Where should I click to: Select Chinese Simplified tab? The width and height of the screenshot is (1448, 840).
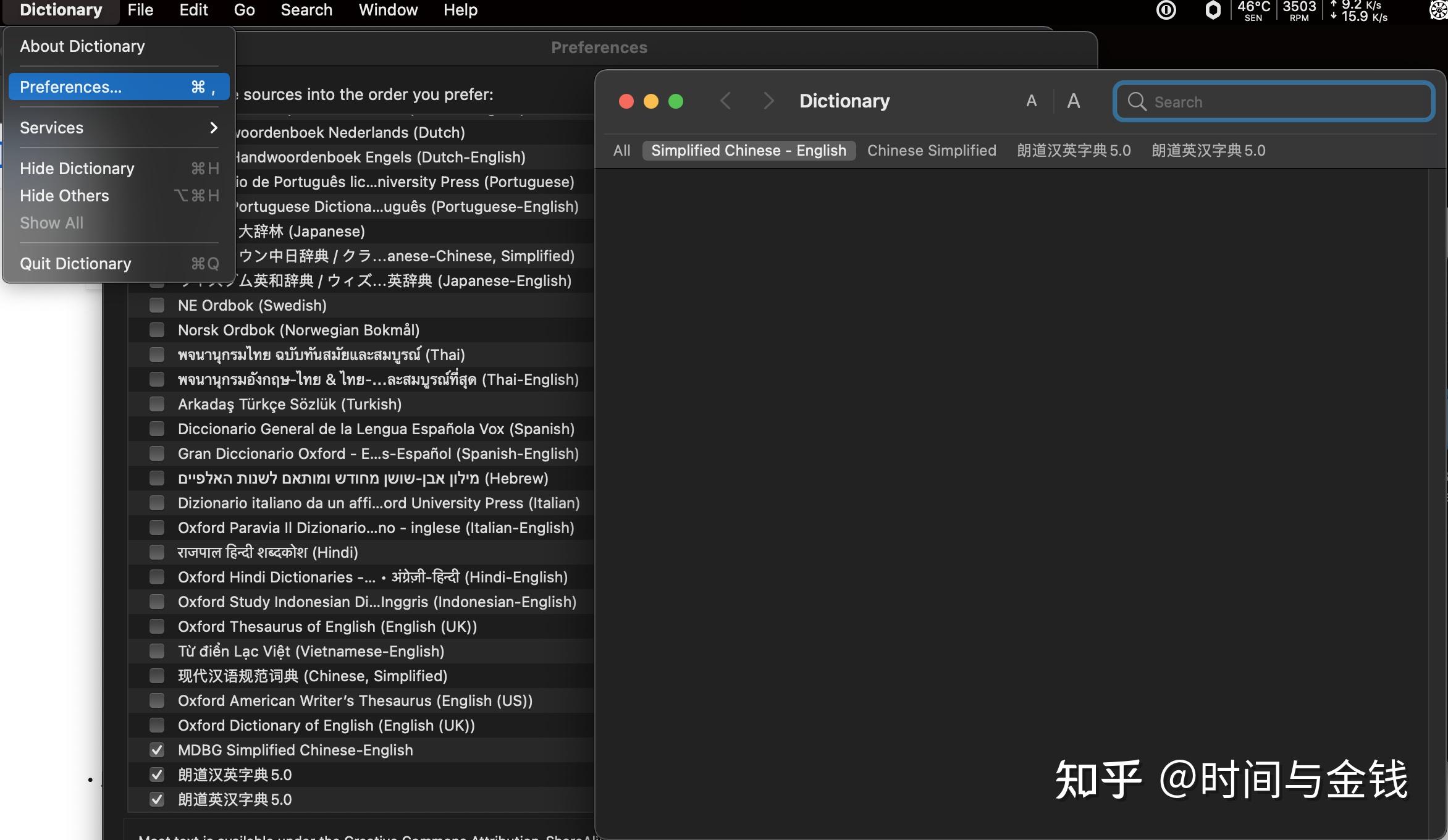tap(932, 151)
